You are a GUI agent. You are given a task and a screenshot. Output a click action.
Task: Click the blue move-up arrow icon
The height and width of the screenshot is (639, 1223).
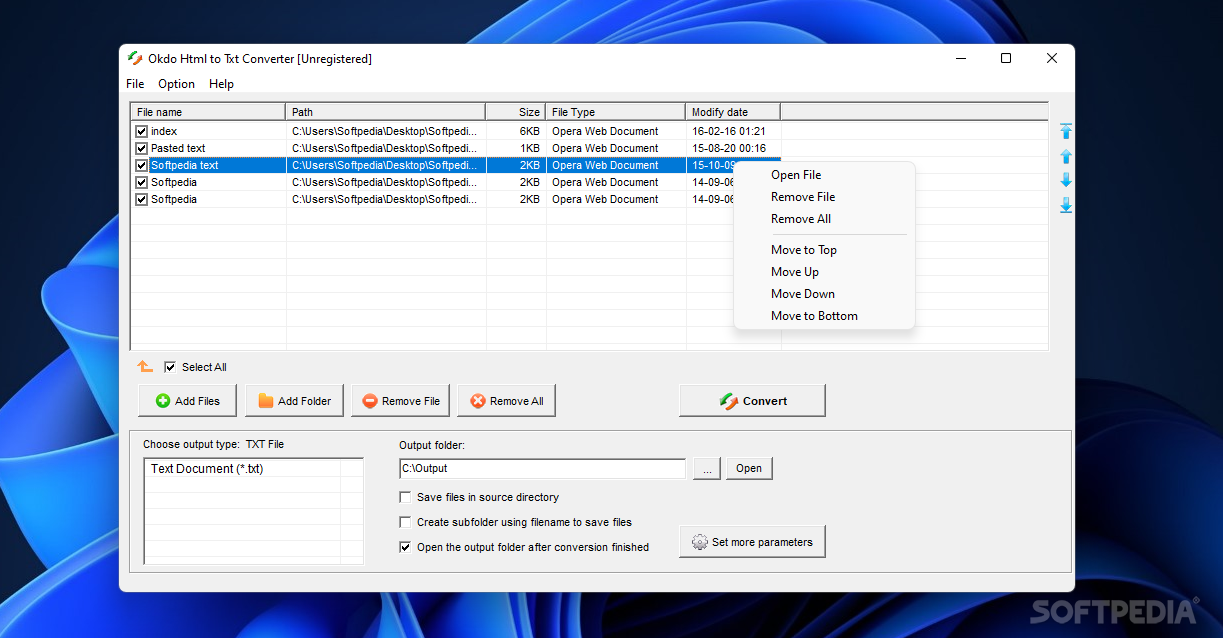[x=1066, y=156]
